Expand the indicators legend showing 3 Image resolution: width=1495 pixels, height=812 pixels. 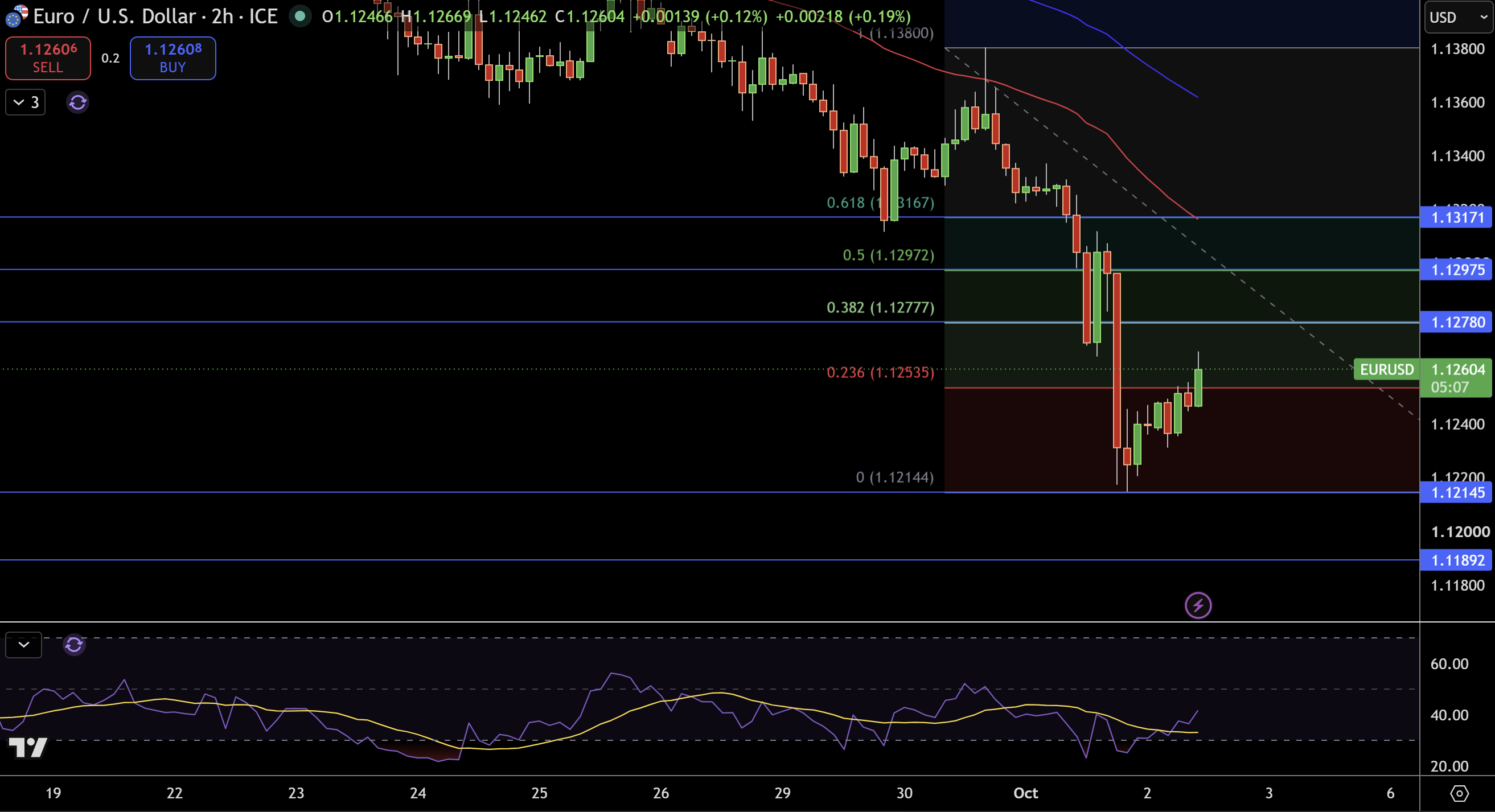pyautogui.click(x=26, y=102)
